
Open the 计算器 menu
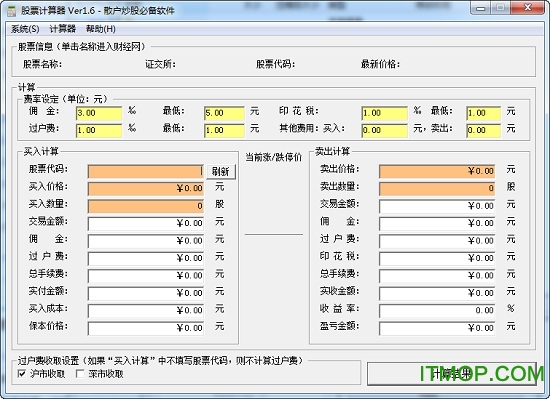62,29
